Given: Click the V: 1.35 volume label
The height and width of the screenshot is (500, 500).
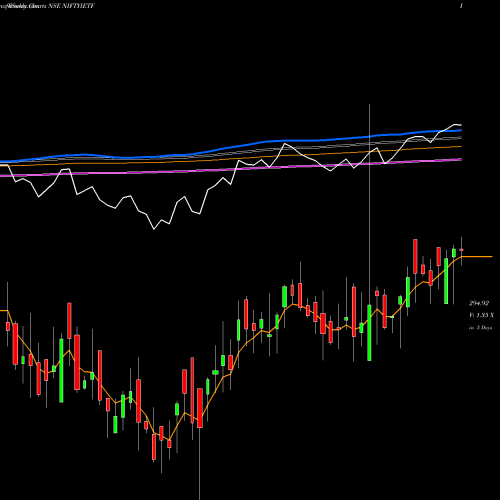Looking at the screenshot, I should tap(481, 315).
